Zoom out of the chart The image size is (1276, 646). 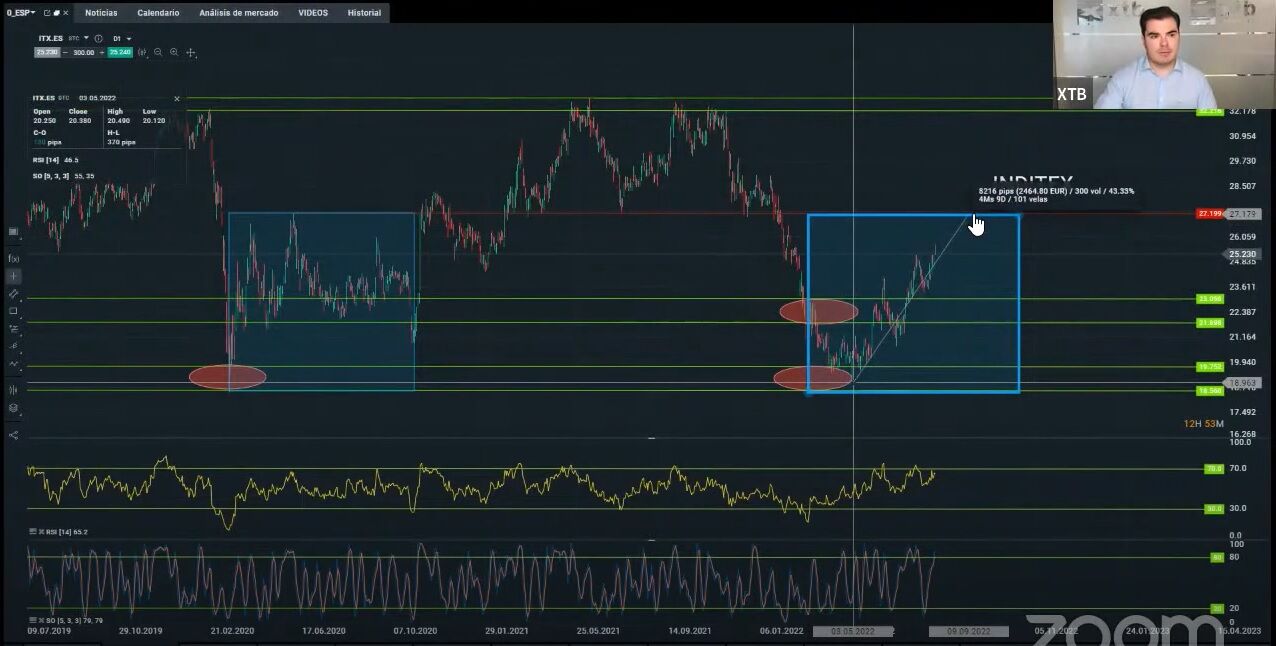[x=158, y=52]
